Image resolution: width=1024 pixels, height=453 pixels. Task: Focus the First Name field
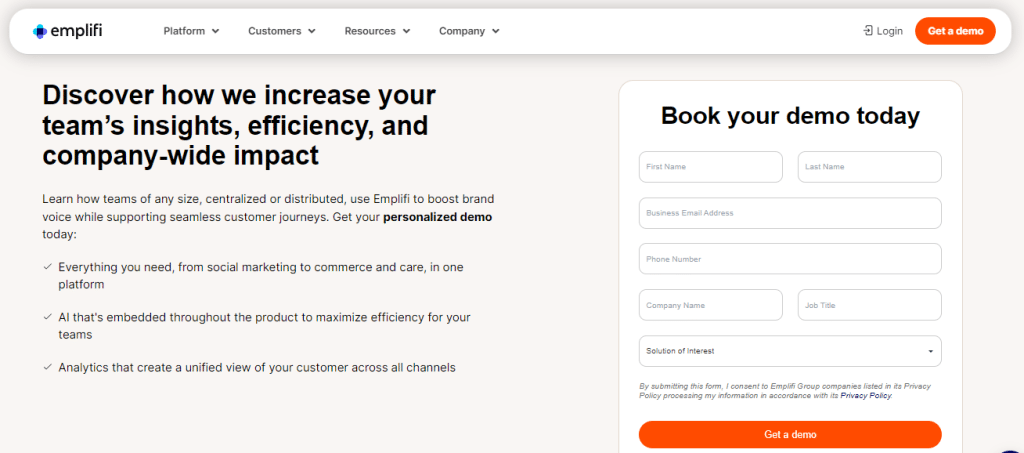pyautogui.click(x=710, y=167)
